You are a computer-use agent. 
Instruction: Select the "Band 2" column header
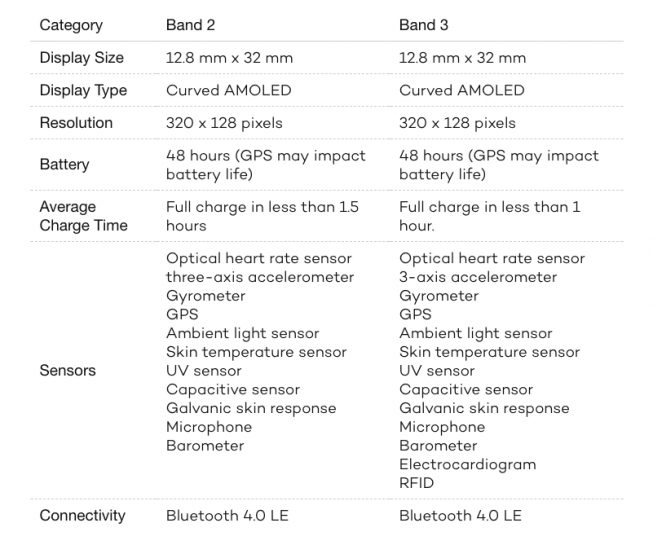191,25
